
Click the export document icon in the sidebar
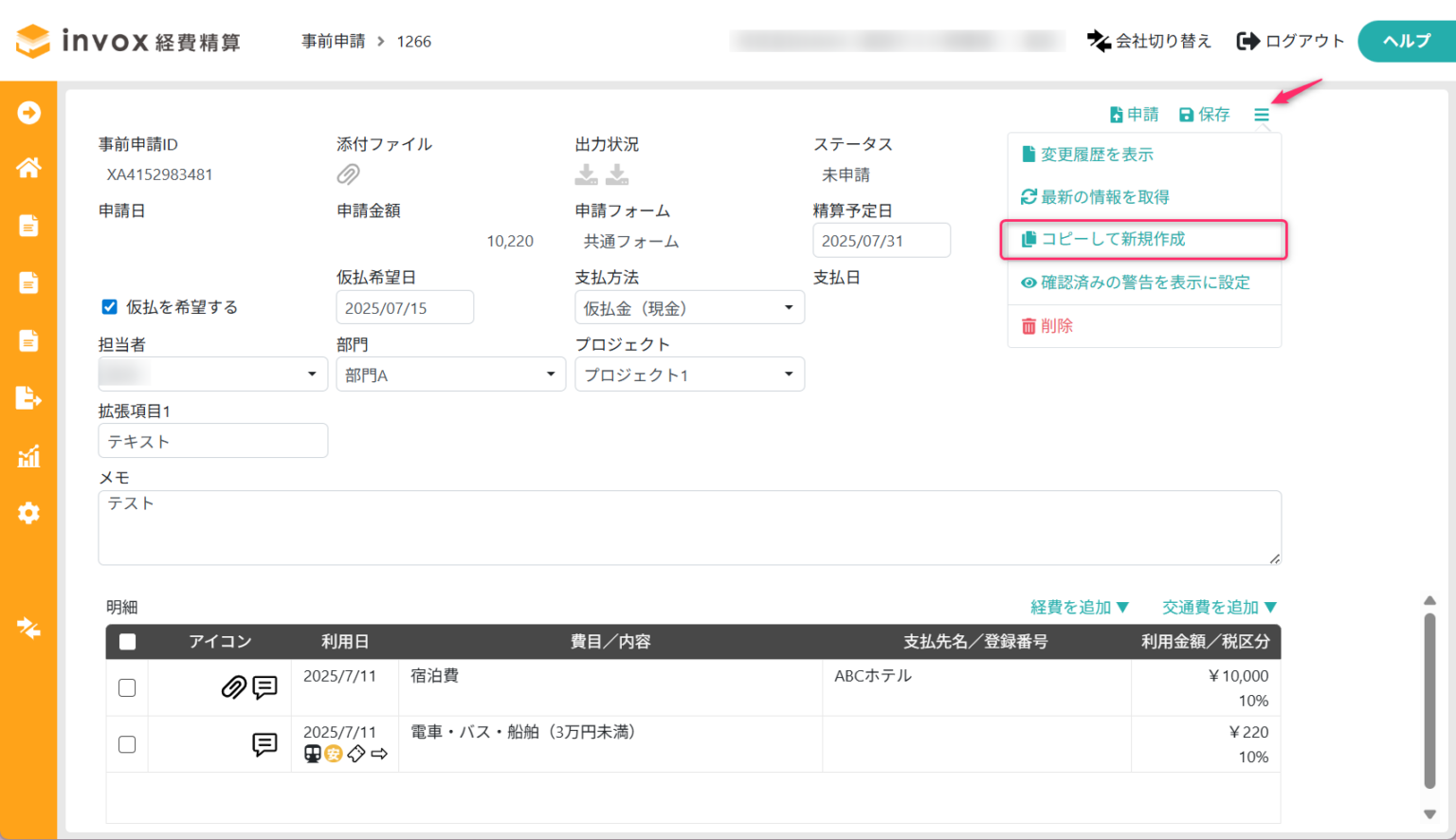pos(28,398)
